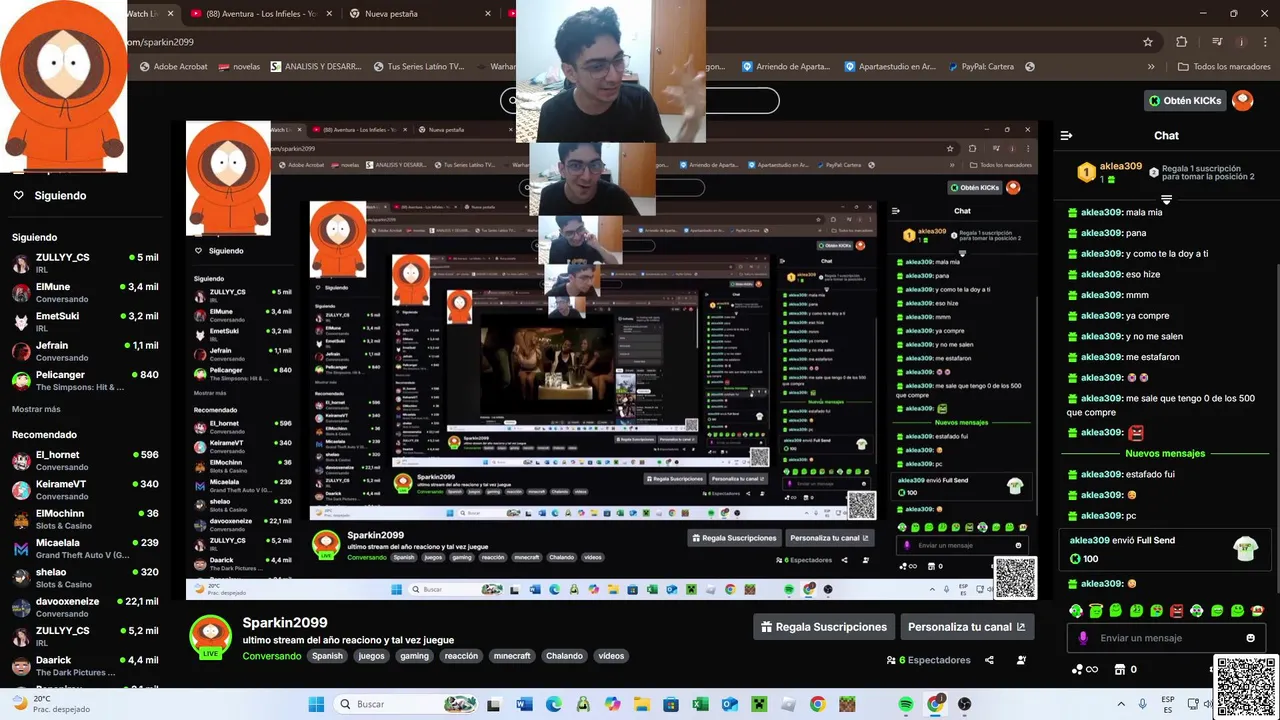Open davooxeneize channel with 22,1 mil viewers
Viewport: 1280px width, 720px height.
[85, 607]
